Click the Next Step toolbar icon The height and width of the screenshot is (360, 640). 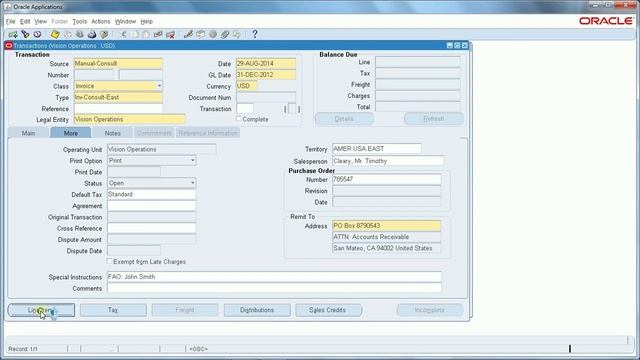click(x=68, y=35)
